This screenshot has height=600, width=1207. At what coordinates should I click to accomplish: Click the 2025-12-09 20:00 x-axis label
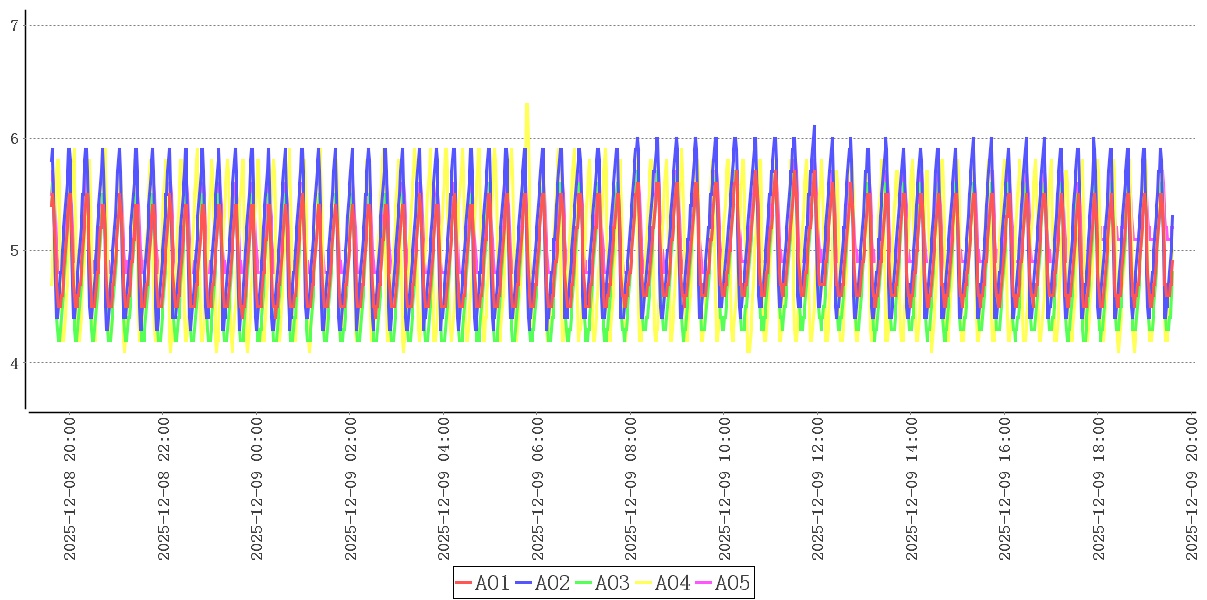coord(1192,489)
